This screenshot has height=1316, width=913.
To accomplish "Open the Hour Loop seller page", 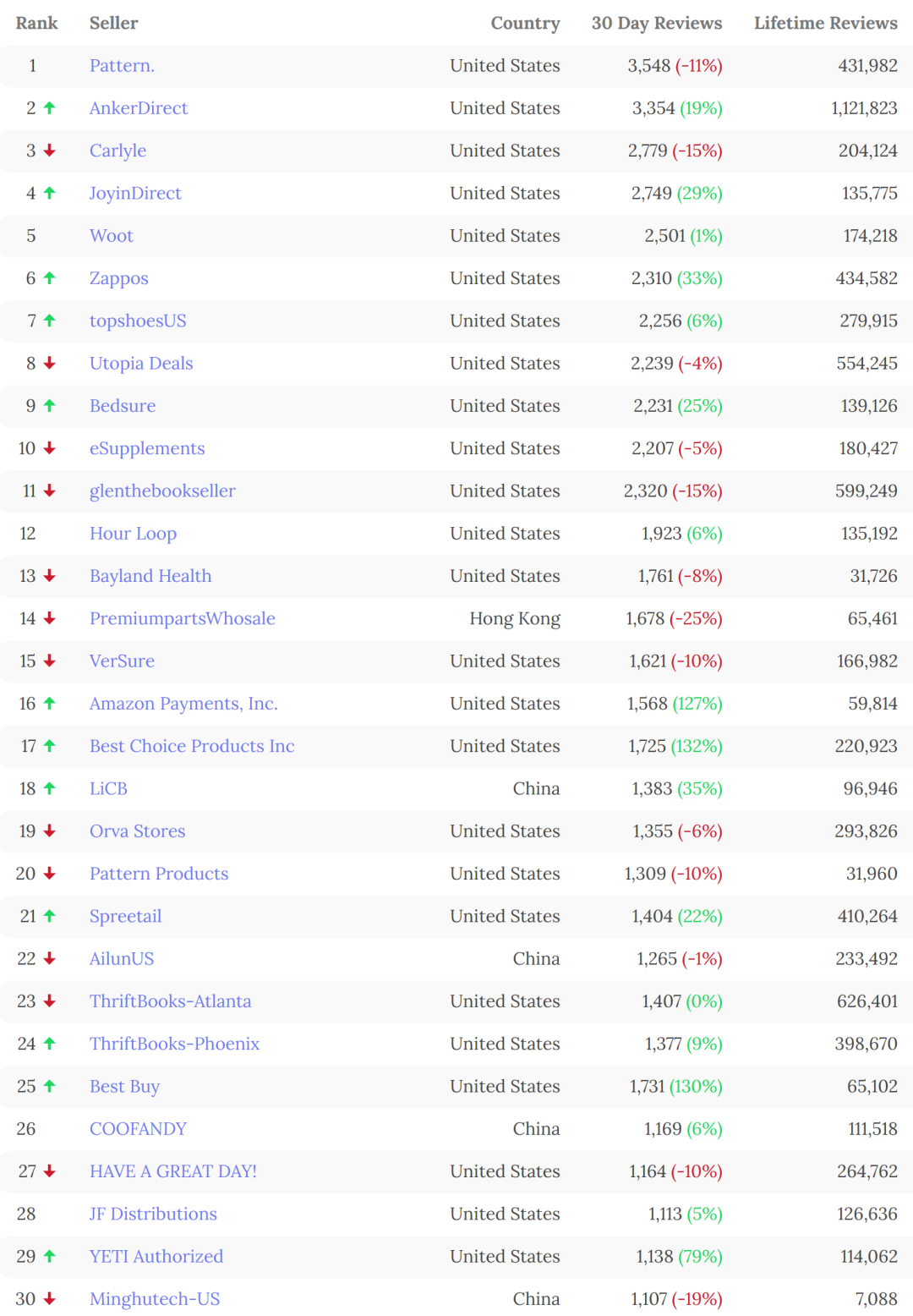I will [x=133, y=534].
